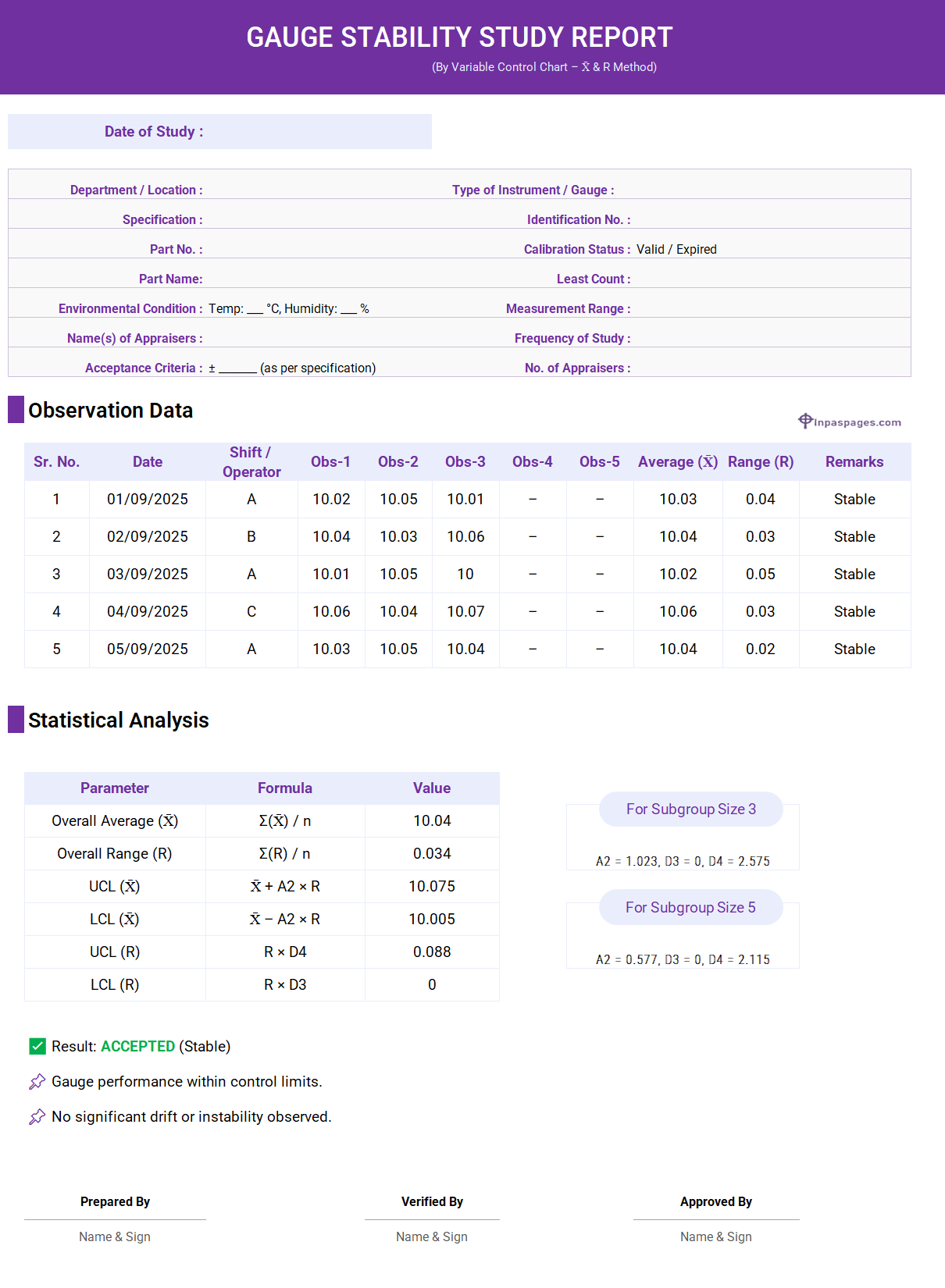Click the 'Valid / Expired' calibration status text

point(676,250)
